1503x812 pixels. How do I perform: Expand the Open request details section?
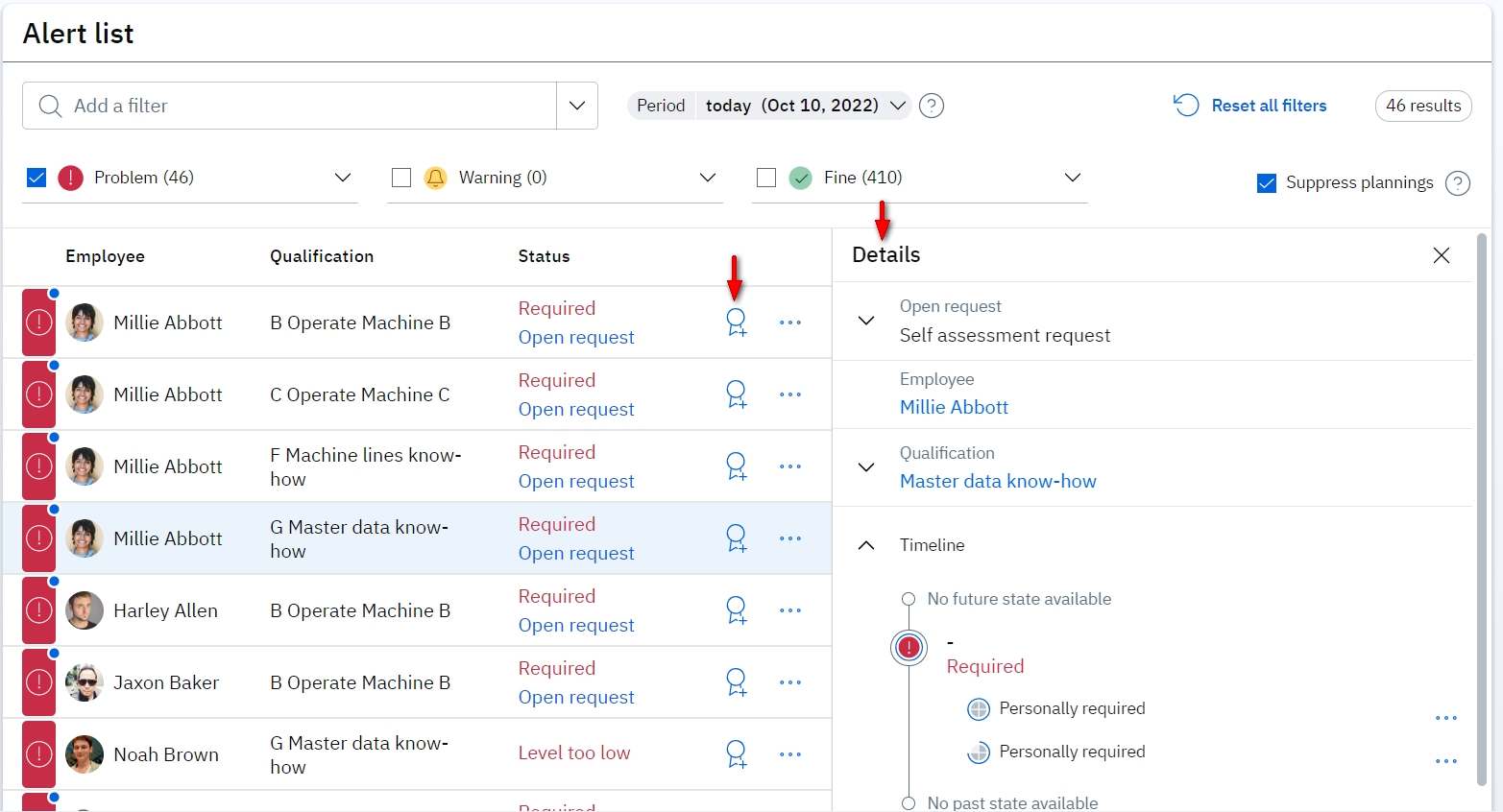pyautogui.click(x=865, y=321)
